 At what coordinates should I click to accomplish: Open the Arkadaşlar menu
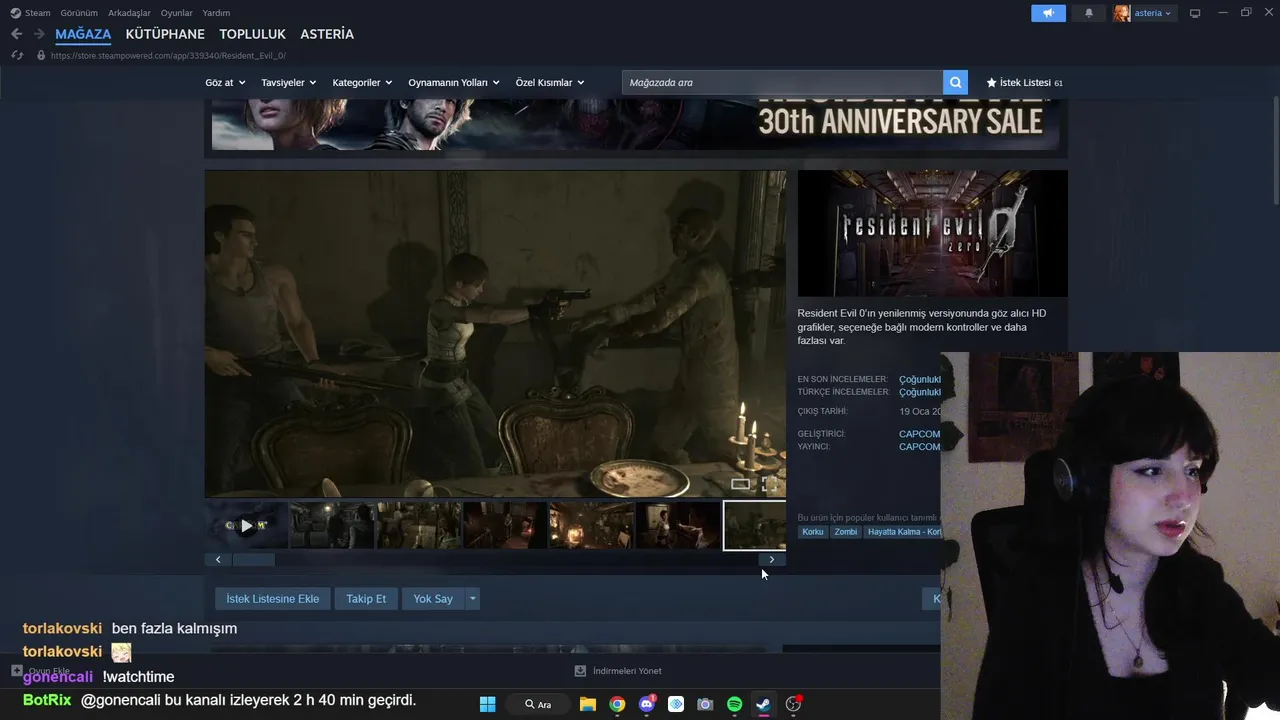click(129, 13)
